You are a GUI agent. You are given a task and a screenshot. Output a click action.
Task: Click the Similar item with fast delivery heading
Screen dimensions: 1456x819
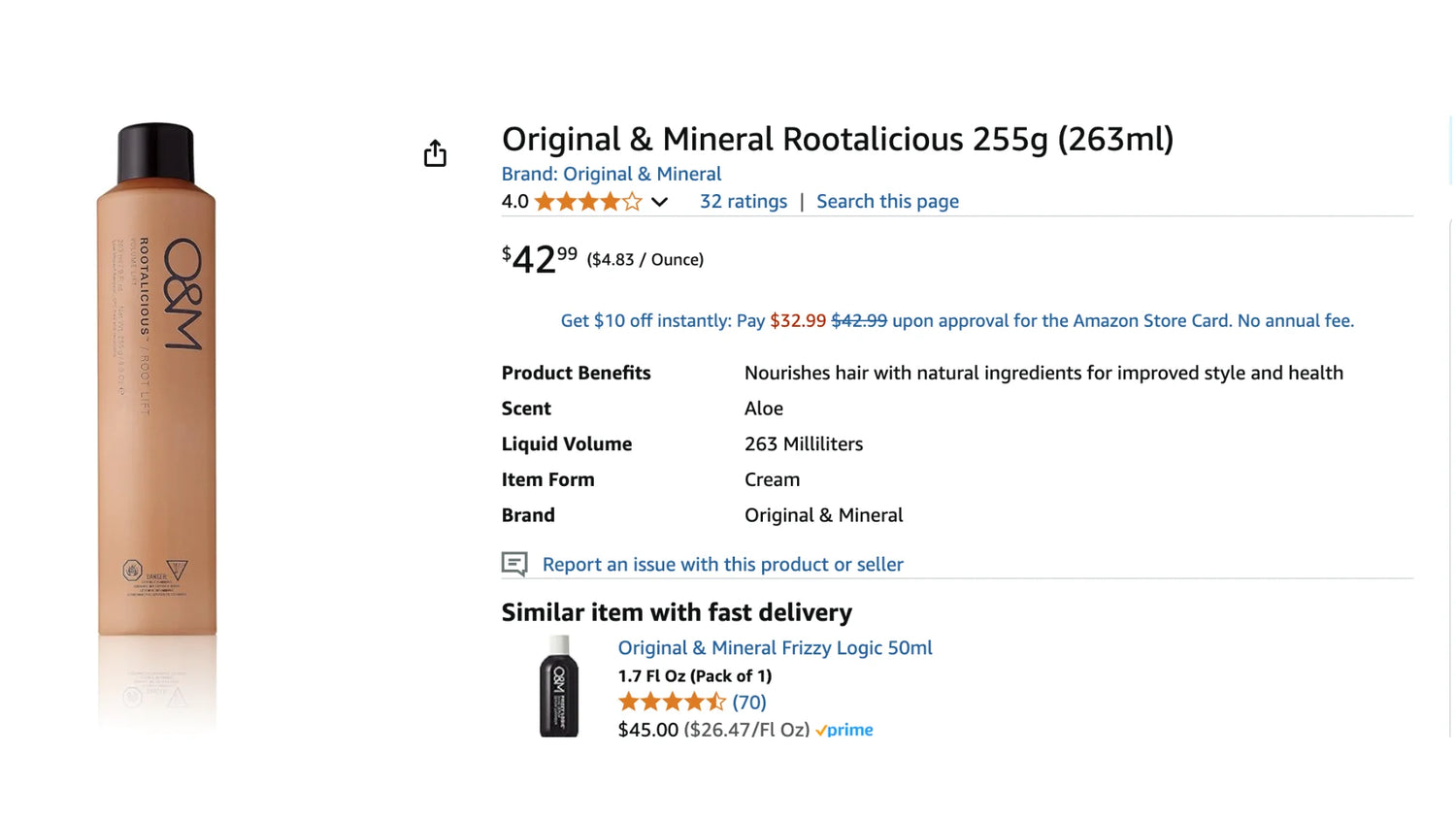coord(677,612)
